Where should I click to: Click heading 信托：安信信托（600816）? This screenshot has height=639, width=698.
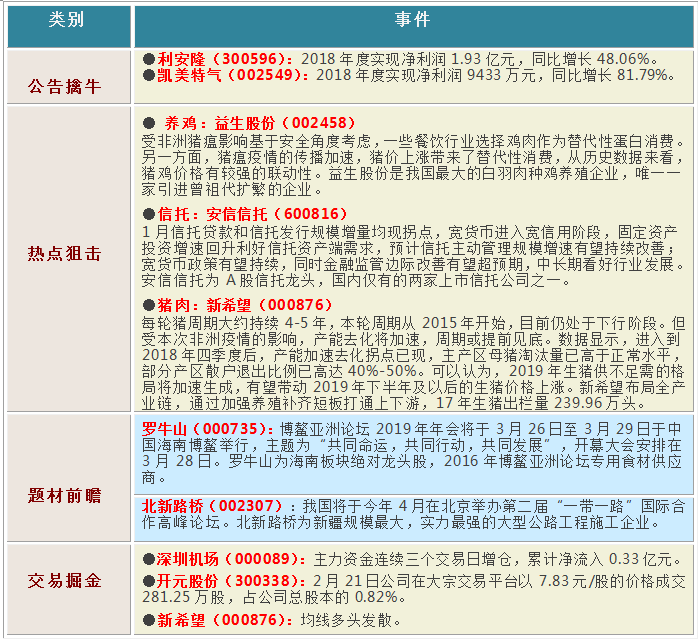click(x=252, y=214)
